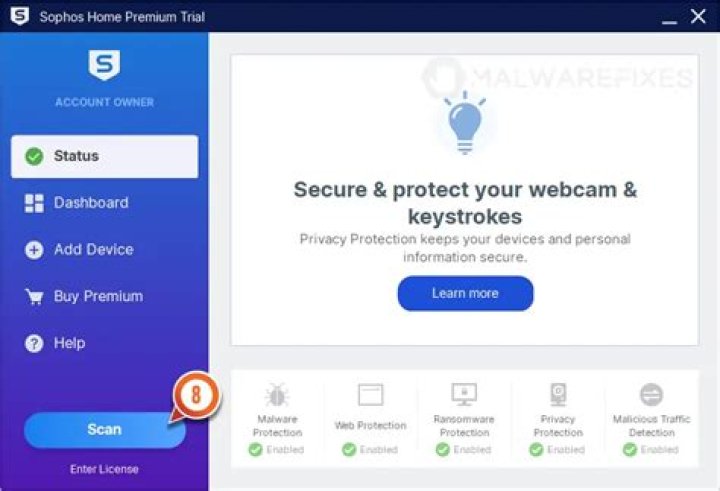Minimize the Sophos Home window
Image resolution: width=720 pixels, height=491 pixels.
[x=669, y=17]
